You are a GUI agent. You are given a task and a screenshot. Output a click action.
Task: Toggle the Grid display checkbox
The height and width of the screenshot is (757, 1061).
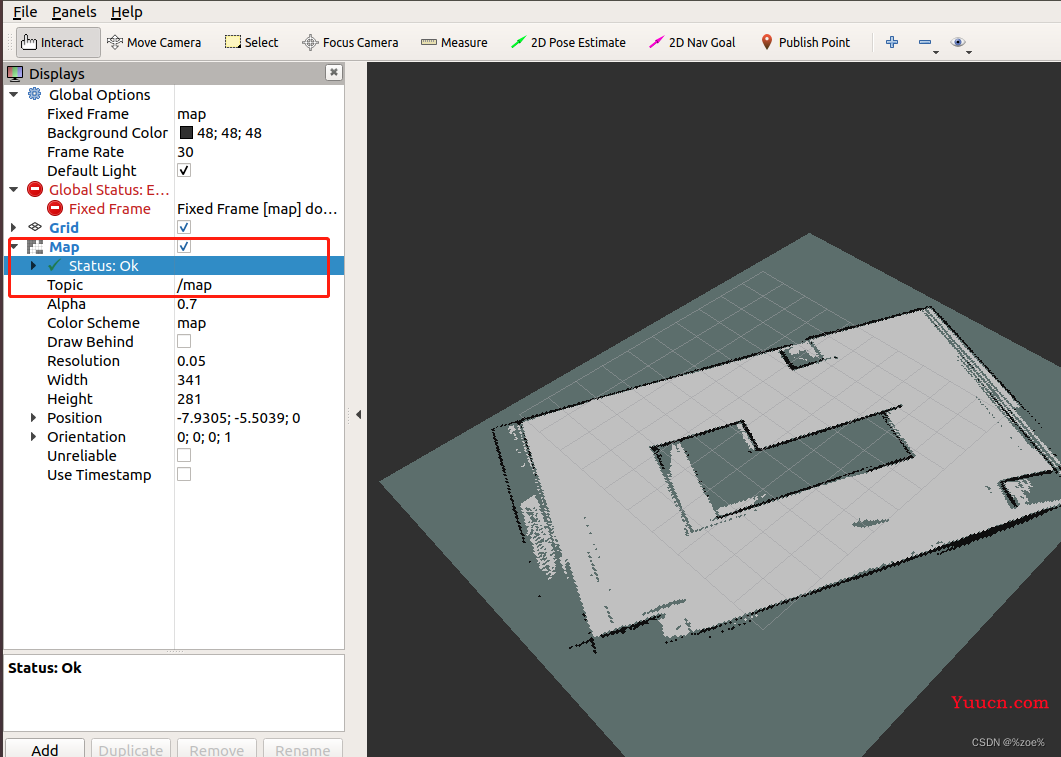click(184, 227)
